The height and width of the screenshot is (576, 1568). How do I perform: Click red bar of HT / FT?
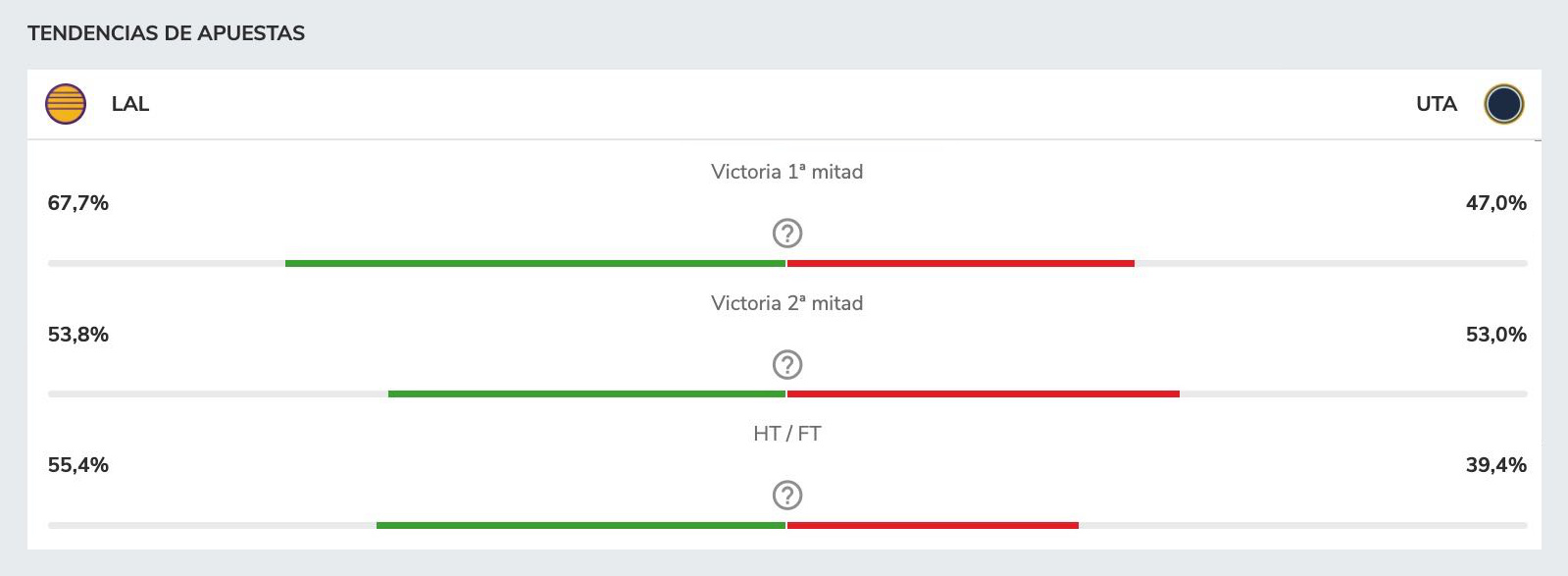coord(933,525)
